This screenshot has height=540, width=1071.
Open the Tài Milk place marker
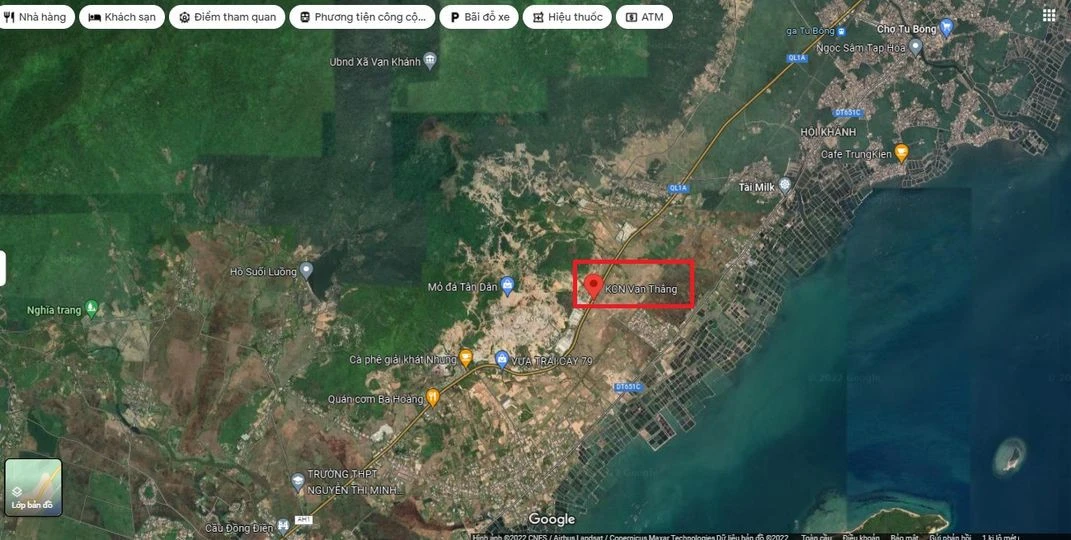(x=785, y=185)
